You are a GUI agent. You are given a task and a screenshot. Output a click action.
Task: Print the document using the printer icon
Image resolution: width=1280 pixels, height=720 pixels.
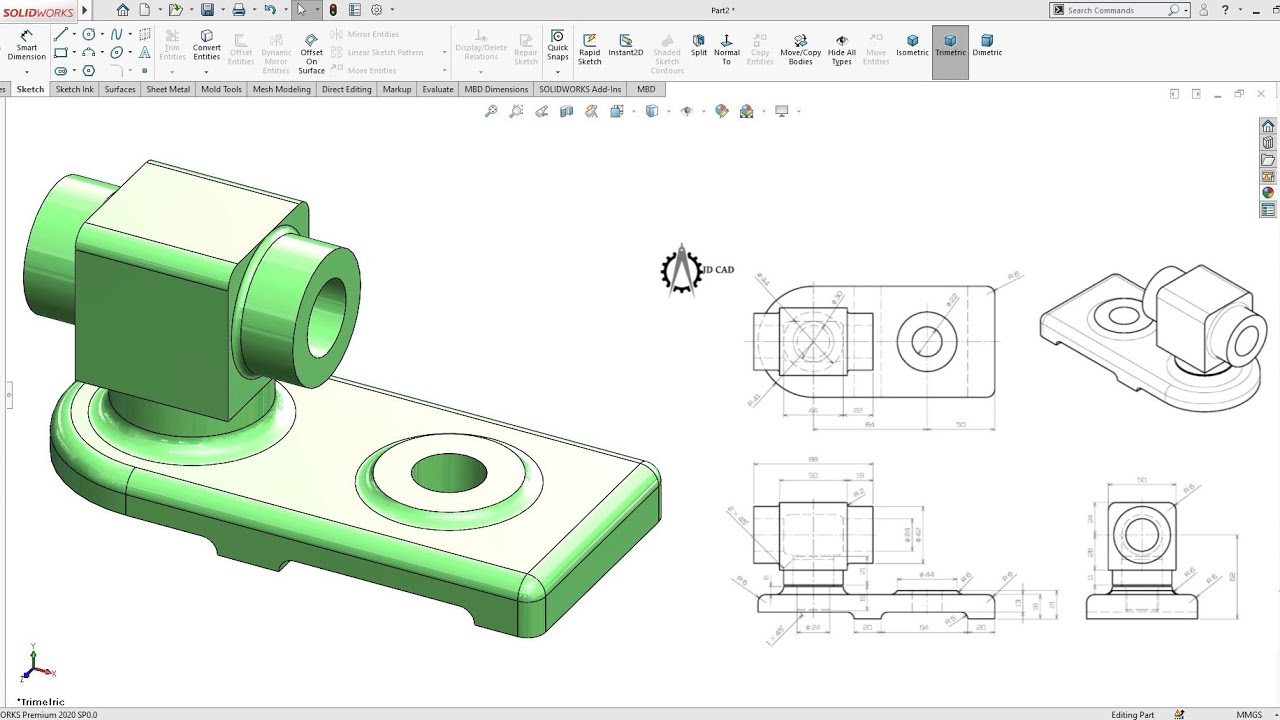(238, 10)
